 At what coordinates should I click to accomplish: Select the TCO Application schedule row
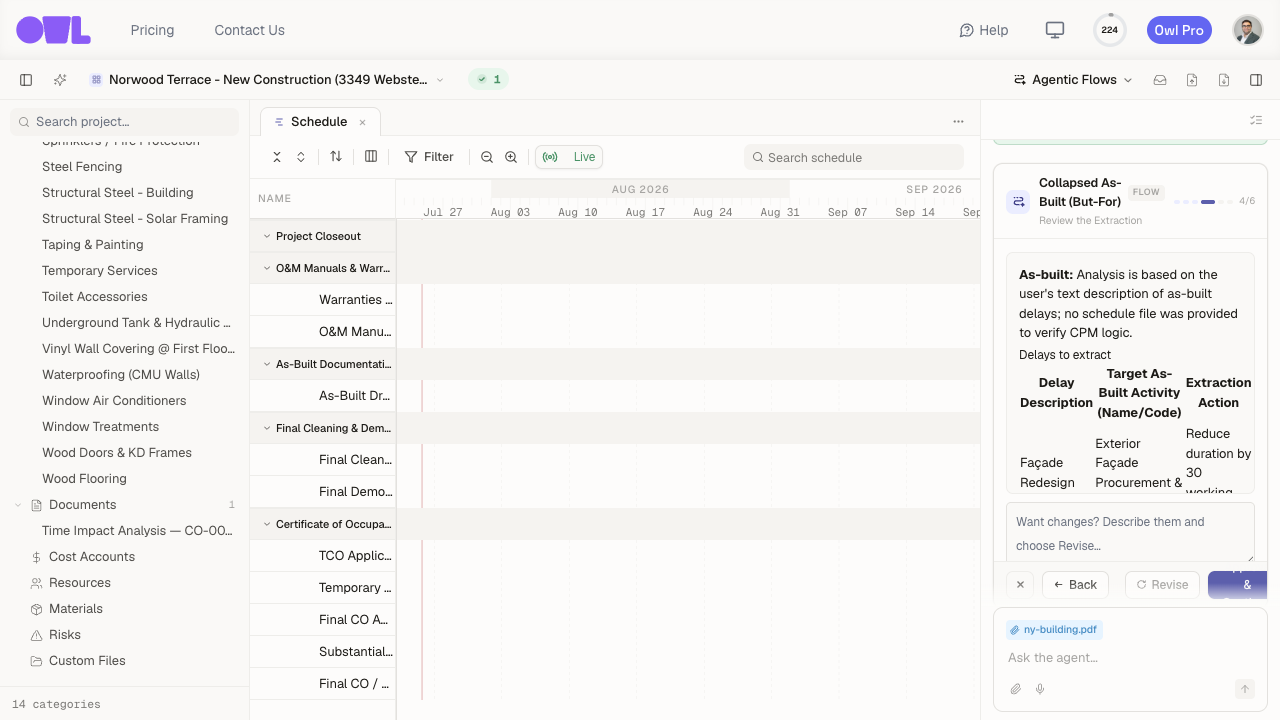point(323,556)
